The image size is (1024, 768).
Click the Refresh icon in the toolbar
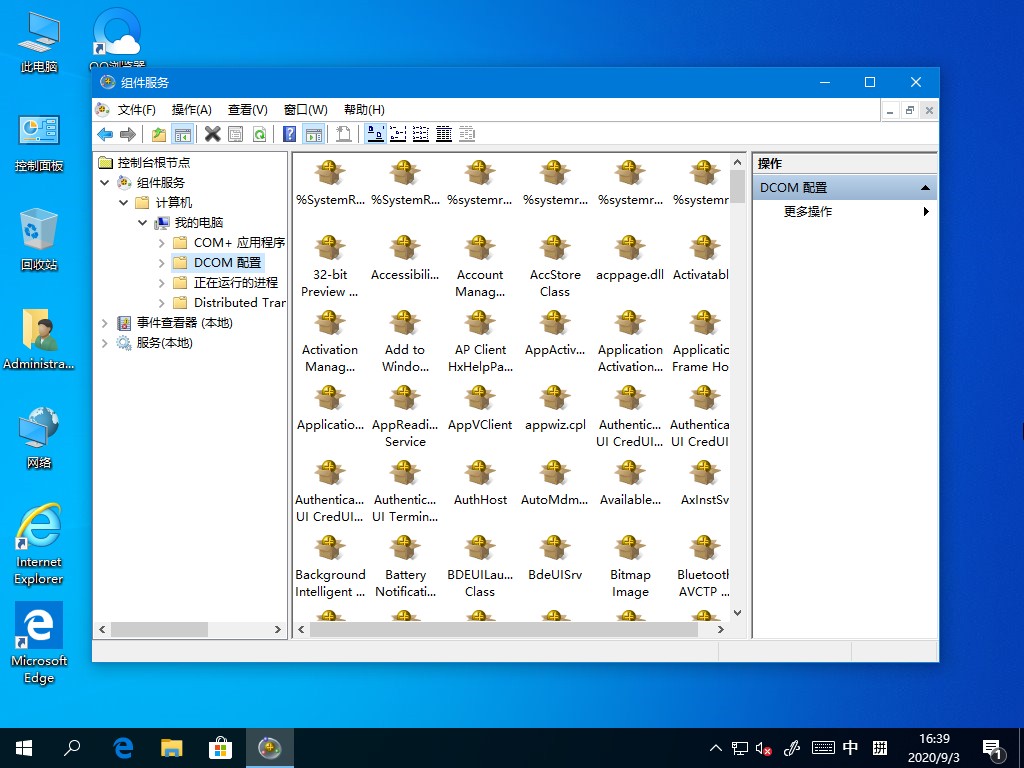click(260, 133)
